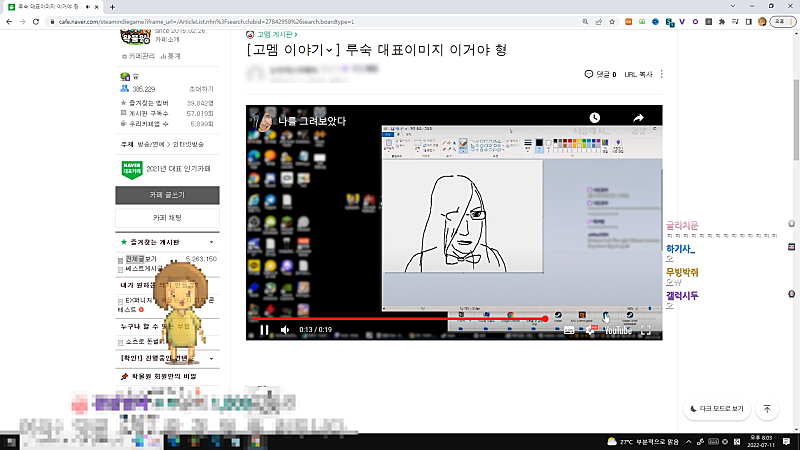Toggle video subtitles button
Image resolution: width=800 pixels, height=450 pixels.
pos(569,329)
